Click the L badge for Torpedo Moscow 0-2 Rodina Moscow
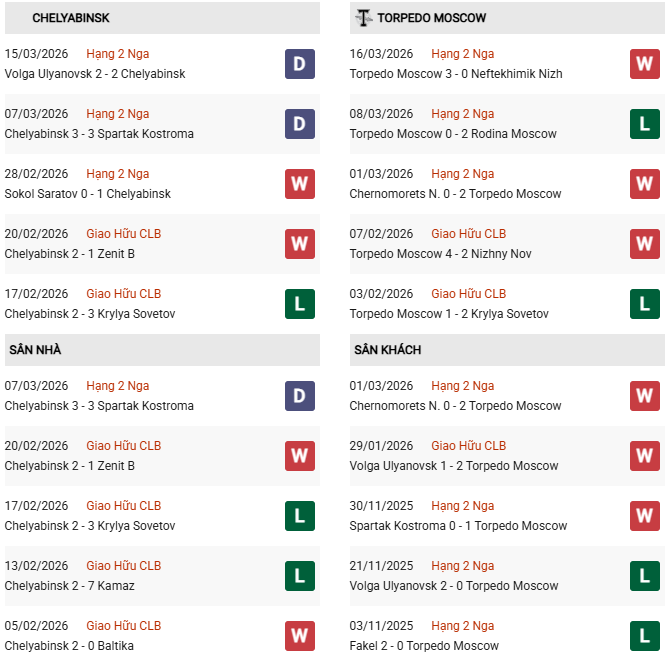 pos(644,124)
